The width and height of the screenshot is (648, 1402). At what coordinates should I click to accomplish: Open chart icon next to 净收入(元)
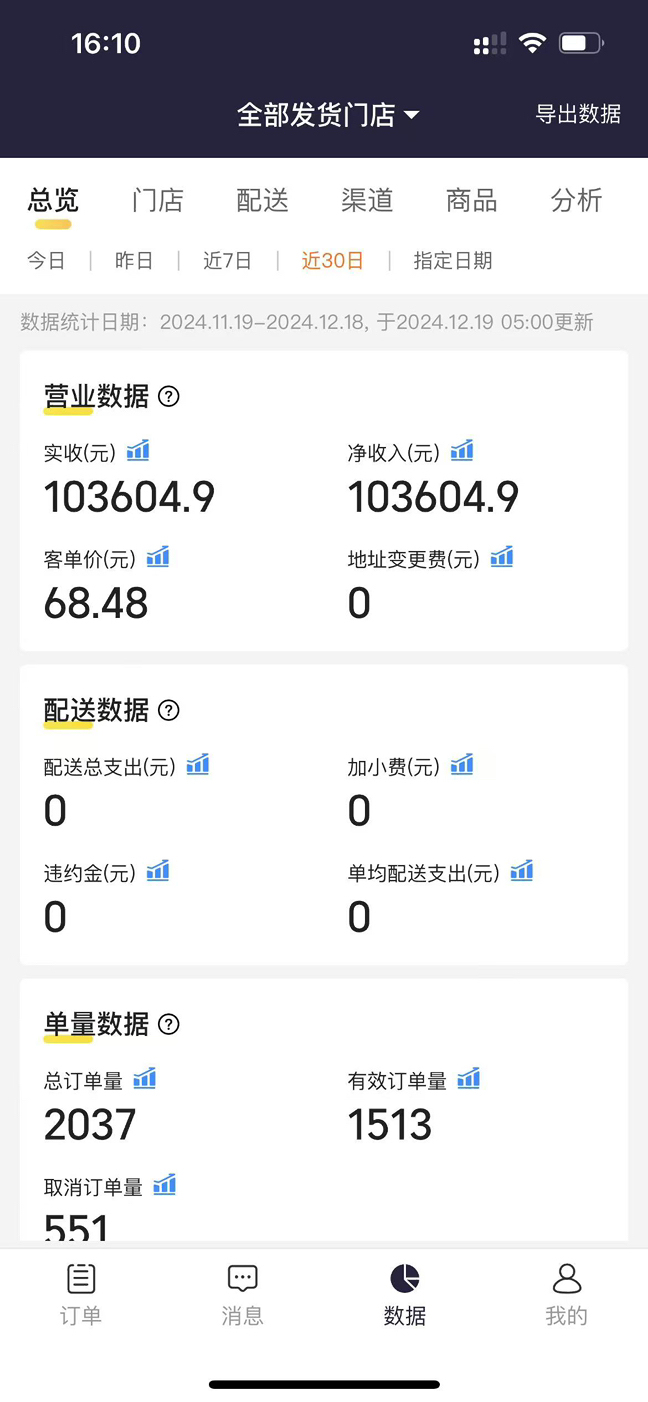click(462, 451)
